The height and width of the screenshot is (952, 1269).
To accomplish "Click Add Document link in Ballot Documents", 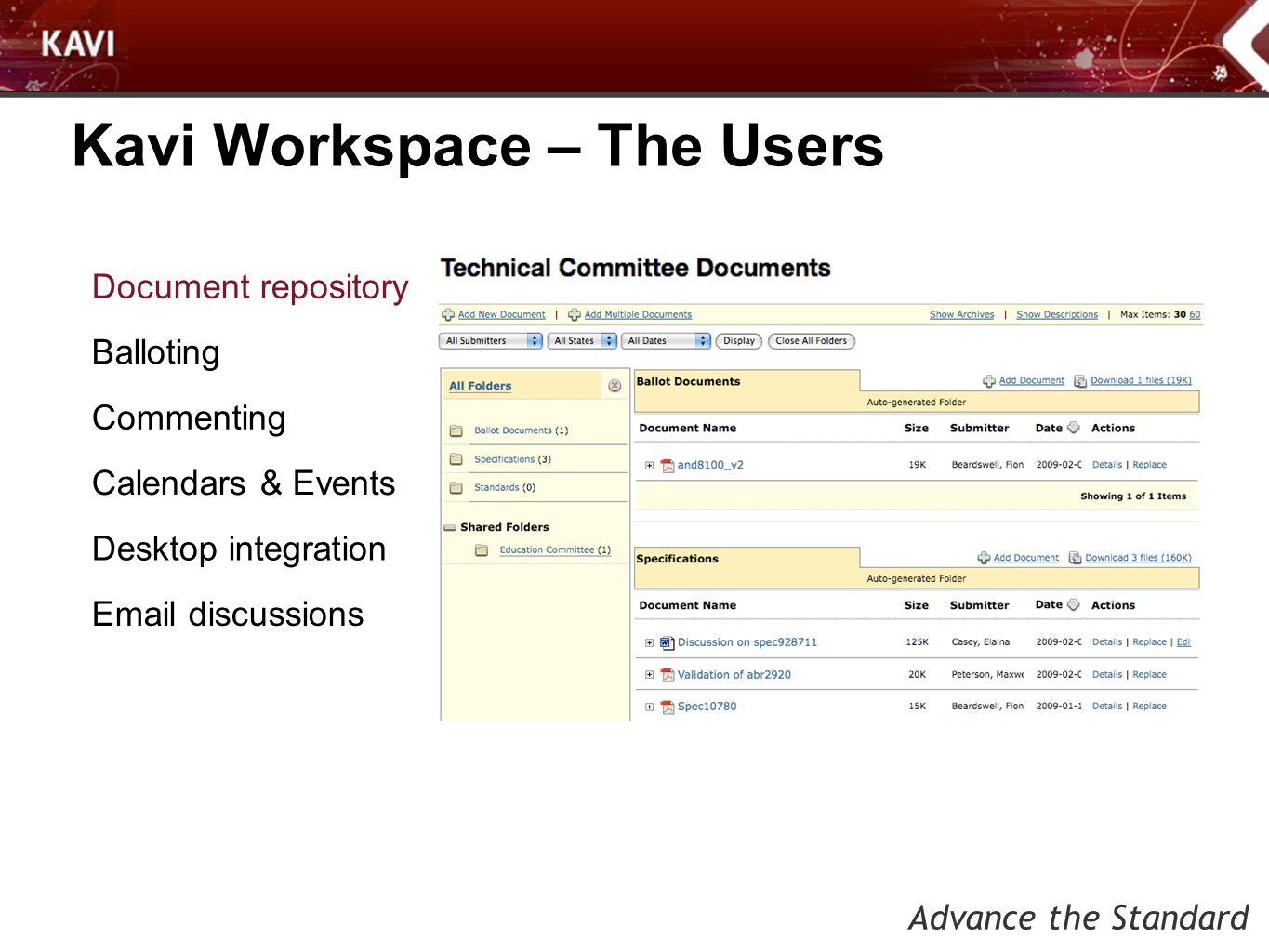I will pyautogui.click(x=1032, y=380).
